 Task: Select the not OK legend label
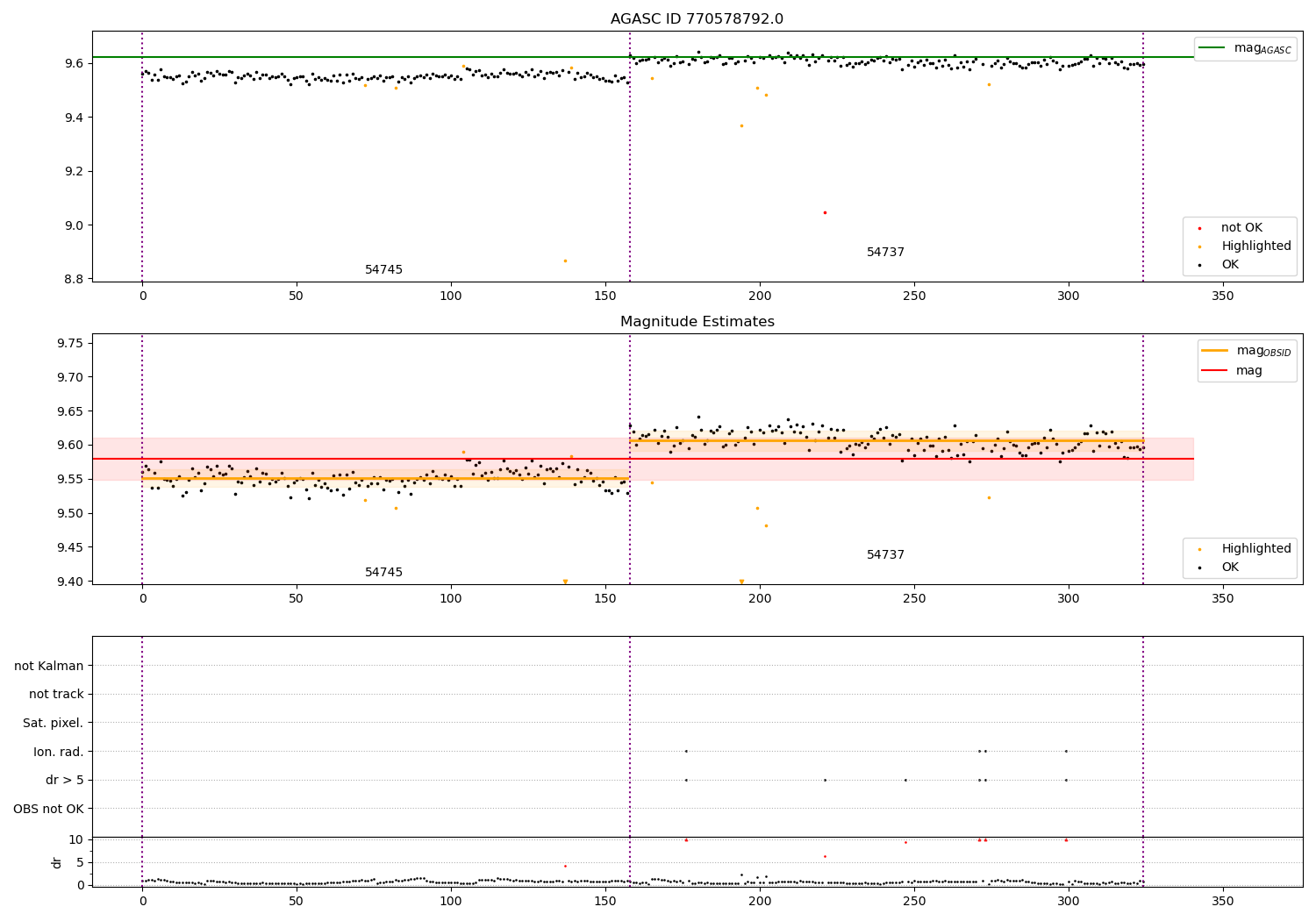tap(1241, 228)
